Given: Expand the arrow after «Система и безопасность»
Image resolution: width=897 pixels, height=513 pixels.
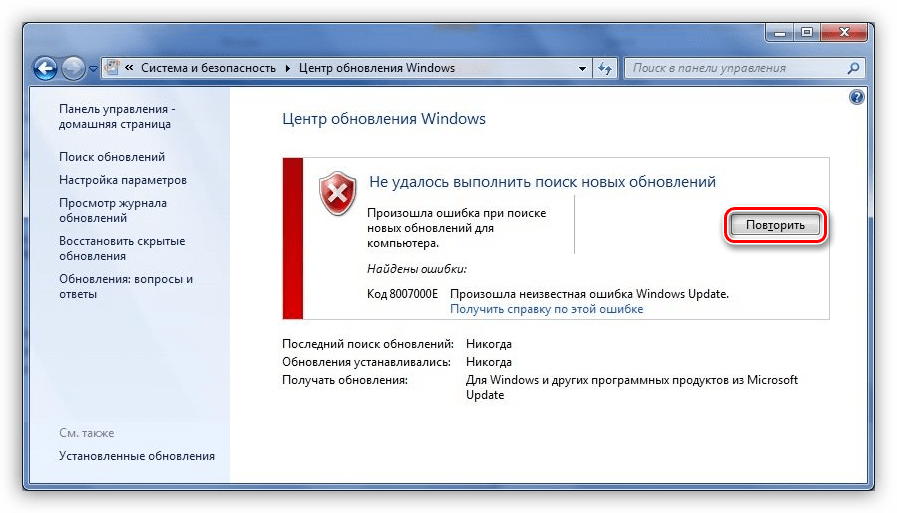Looking at the screenshot, I should pos(289,69).
